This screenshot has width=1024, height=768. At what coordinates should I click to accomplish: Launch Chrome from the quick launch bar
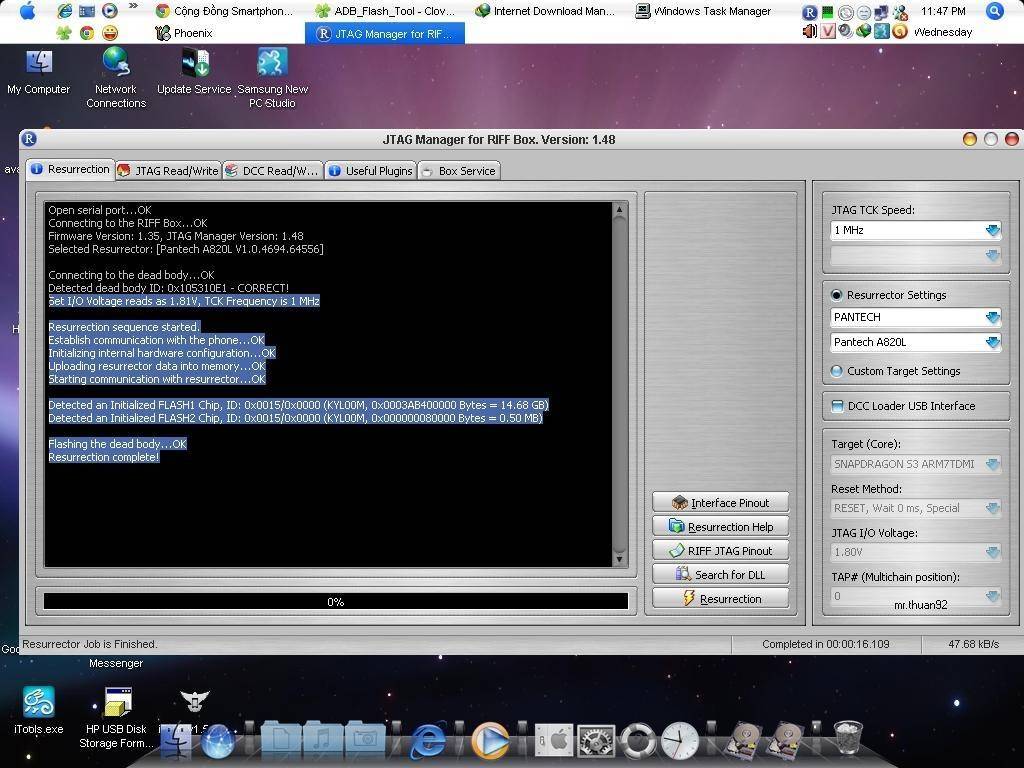pos(86,33)
